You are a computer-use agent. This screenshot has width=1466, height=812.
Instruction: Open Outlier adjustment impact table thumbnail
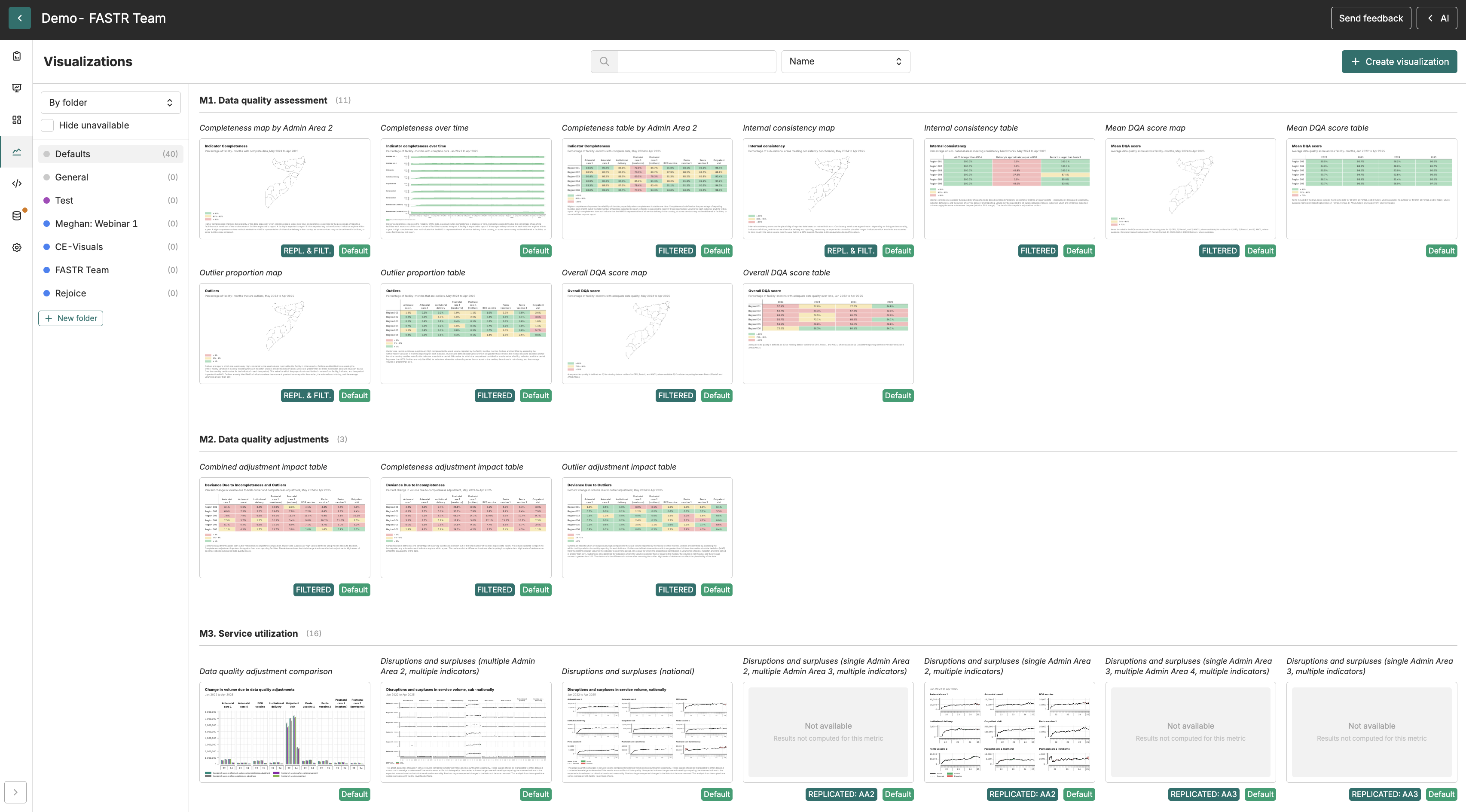click(647, 528)
